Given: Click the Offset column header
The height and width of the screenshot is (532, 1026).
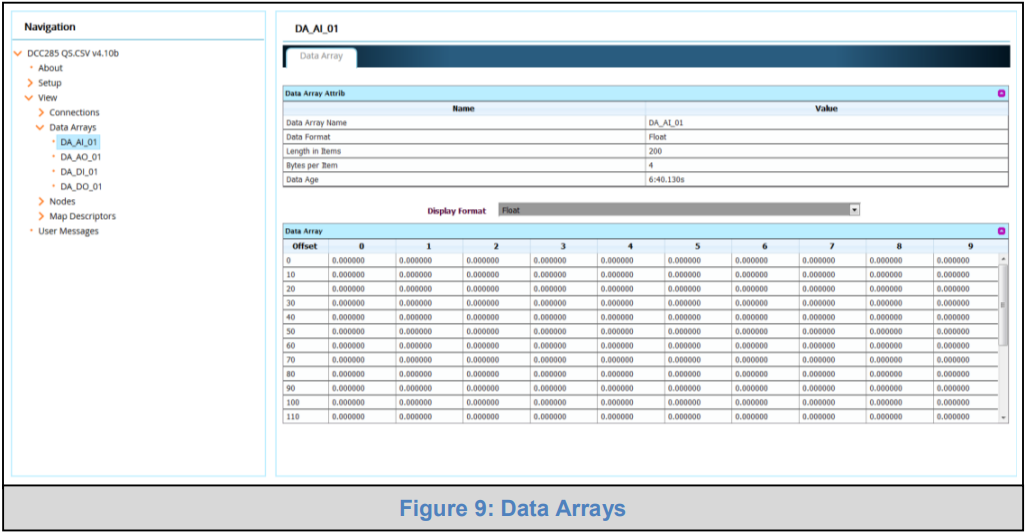Looking at the screenshot, I should tap(305, 246).
